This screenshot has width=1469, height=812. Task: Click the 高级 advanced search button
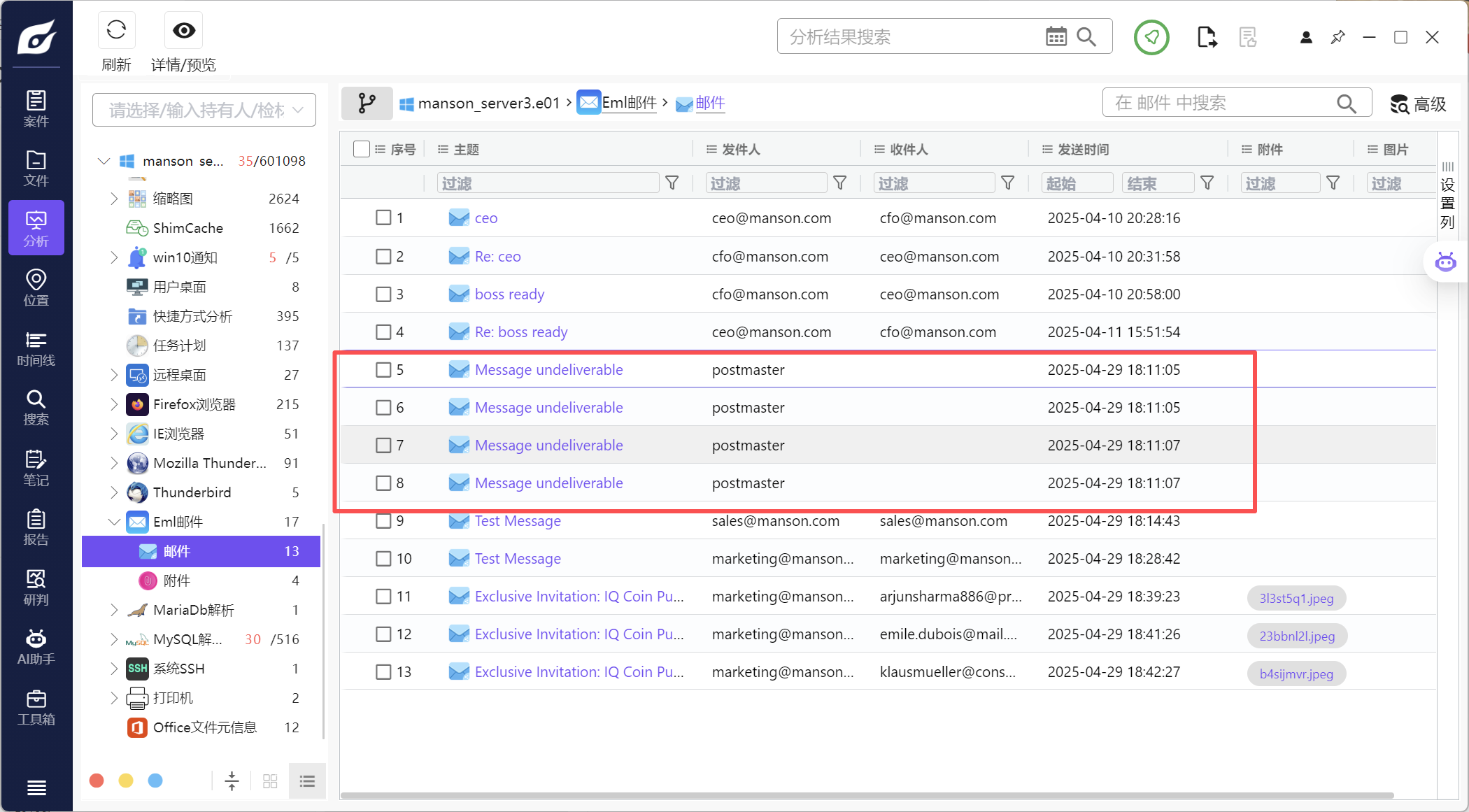point(1418,104)
